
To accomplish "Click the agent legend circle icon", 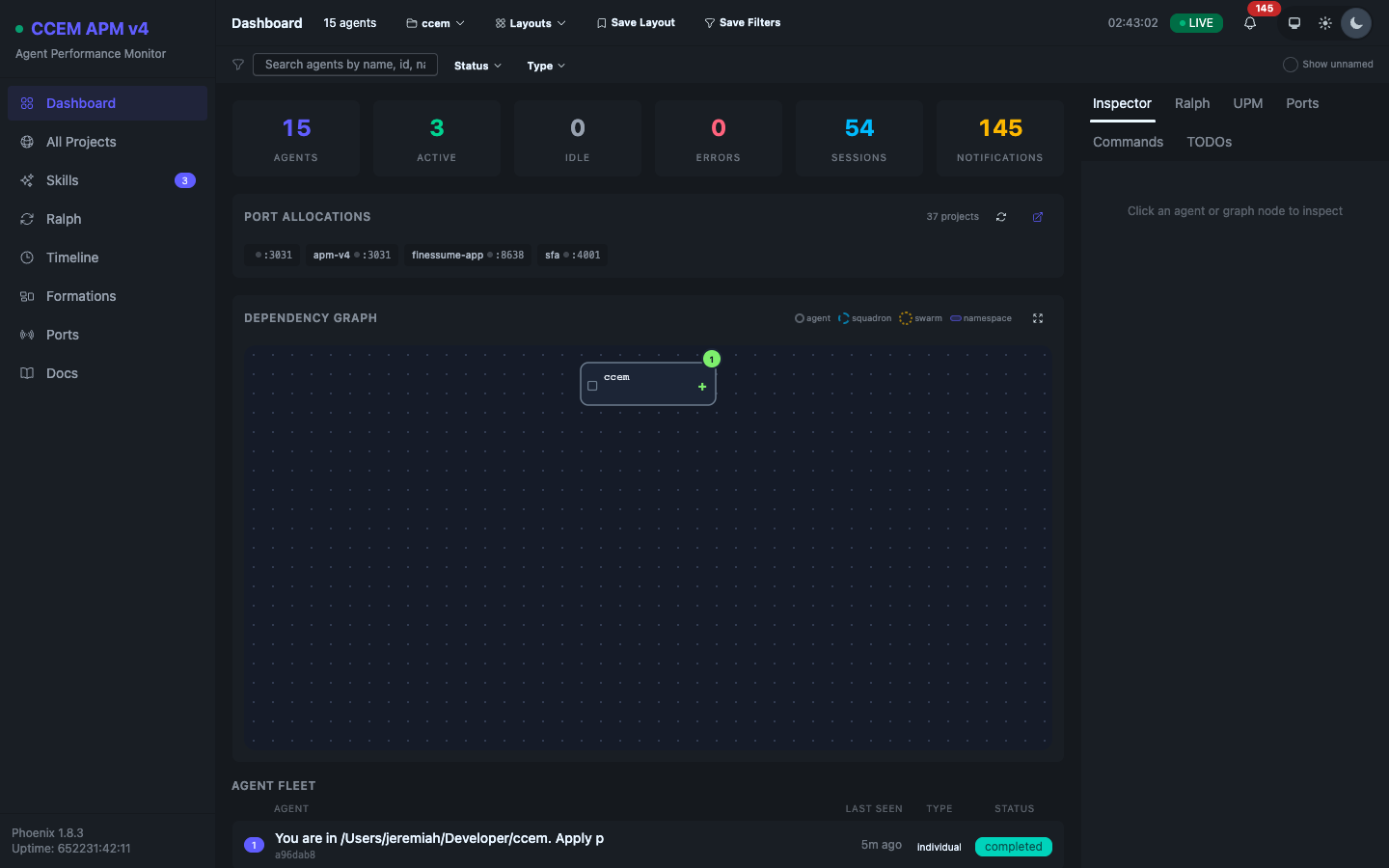I will pyautogui.click(x=799, y=318).
